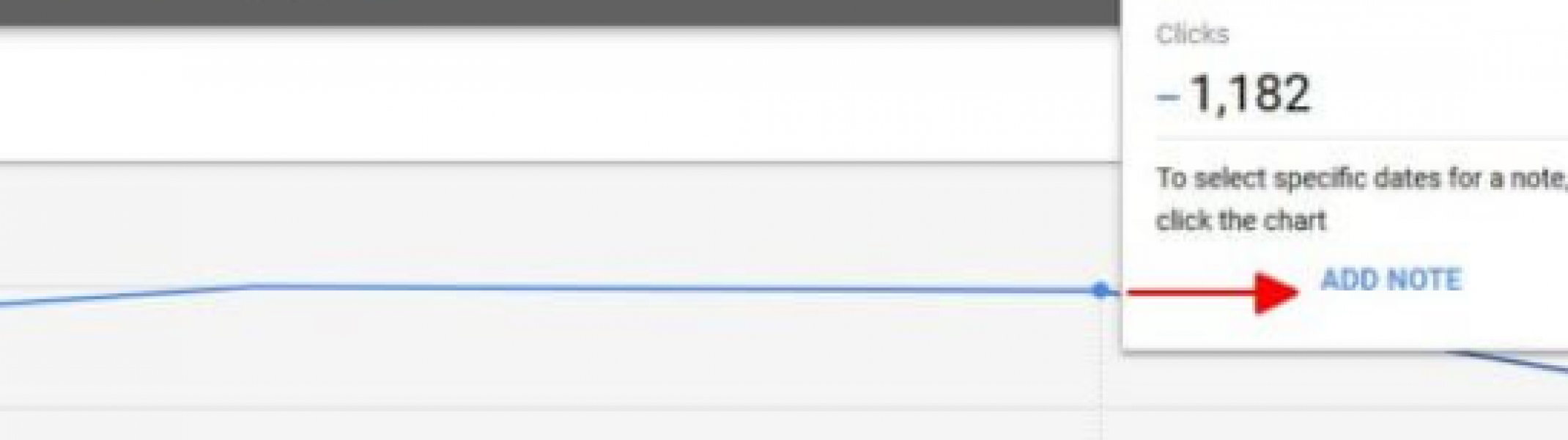
Task: Click the blue dash marker beside 1,182
Action: [1168, 96]
